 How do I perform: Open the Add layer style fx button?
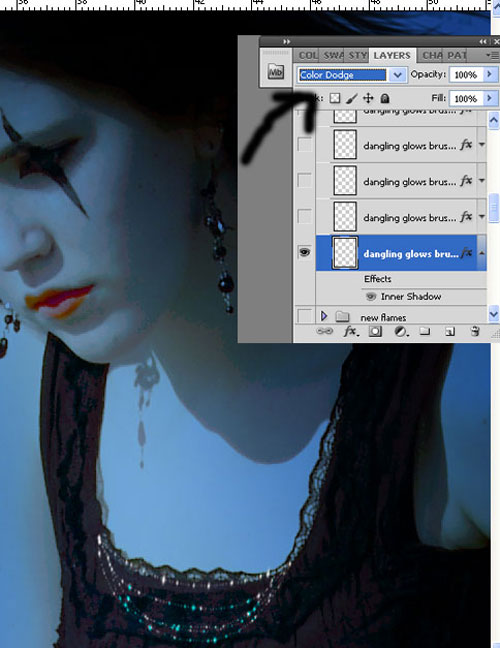pyautogui.click(x=351, y=331)
